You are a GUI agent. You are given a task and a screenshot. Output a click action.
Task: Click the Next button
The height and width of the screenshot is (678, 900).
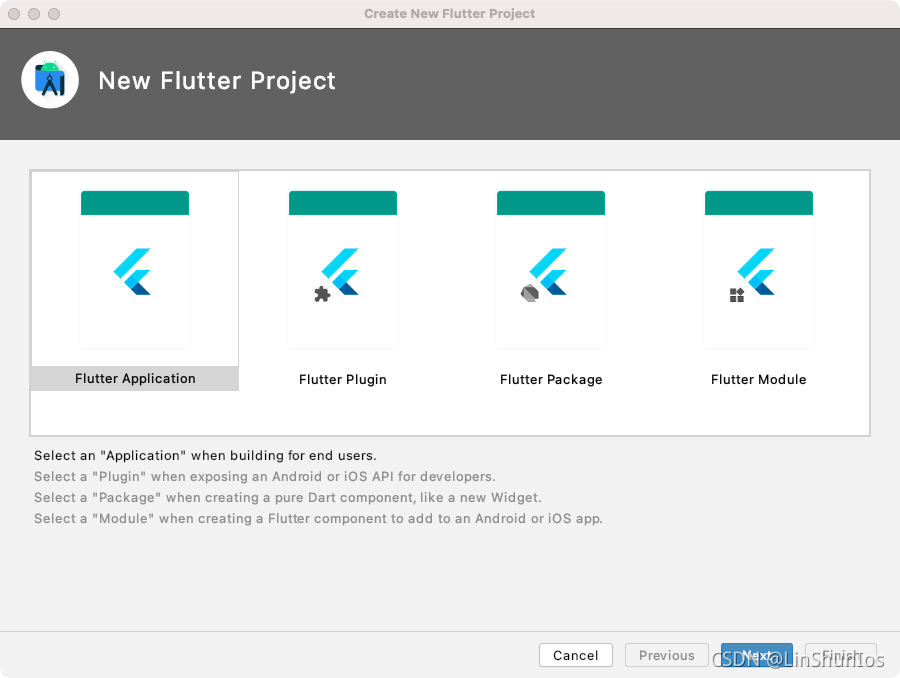click(757, 655)
